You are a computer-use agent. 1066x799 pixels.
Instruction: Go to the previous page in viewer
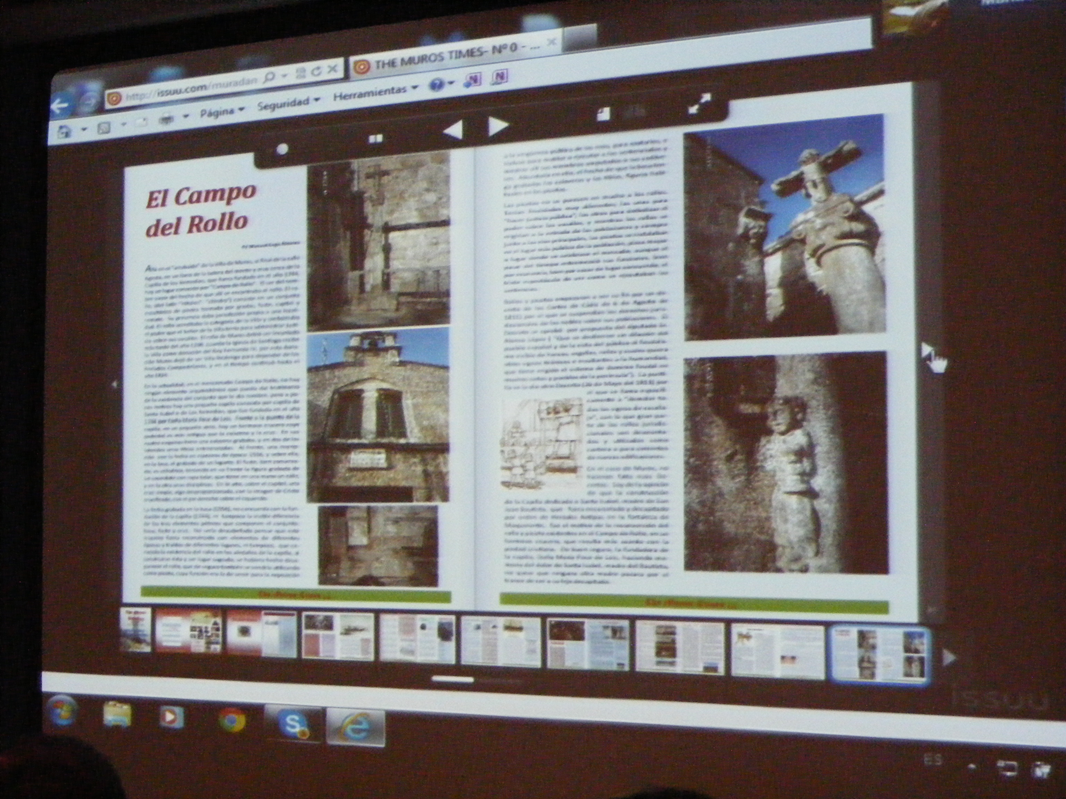453,129
